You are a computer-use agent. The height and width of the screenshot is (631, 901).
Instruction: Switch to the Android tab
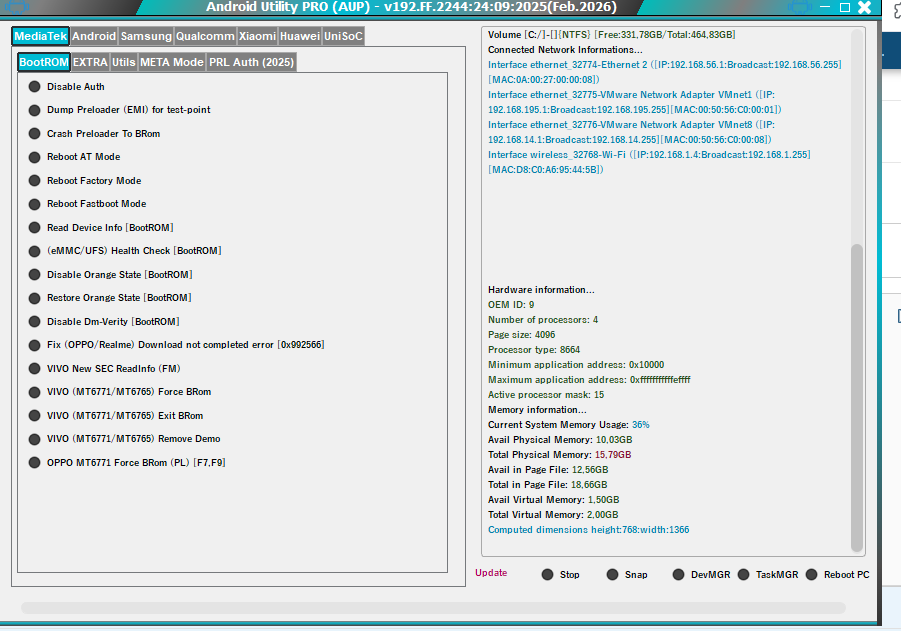(94, 36)
